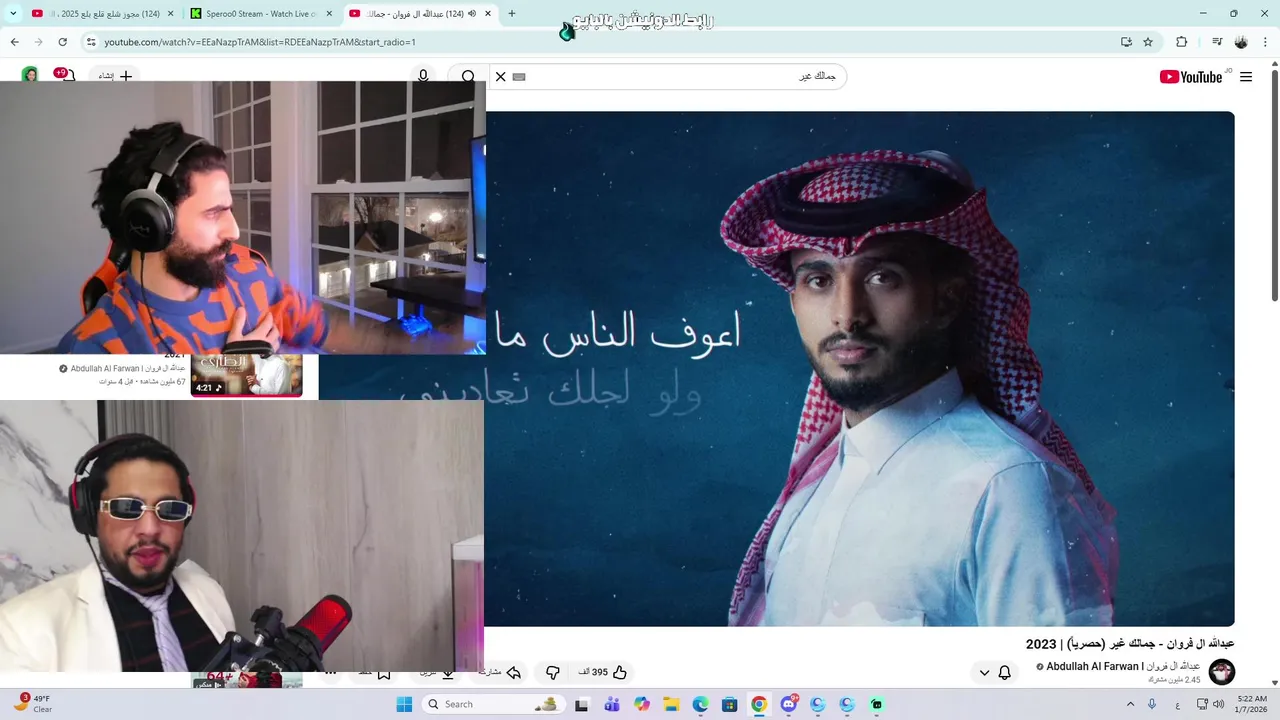This screenshot has height=720, width=1280.
Task: Close the active YouTube tab
Action: pyautogui.click(x=487, y=14)
